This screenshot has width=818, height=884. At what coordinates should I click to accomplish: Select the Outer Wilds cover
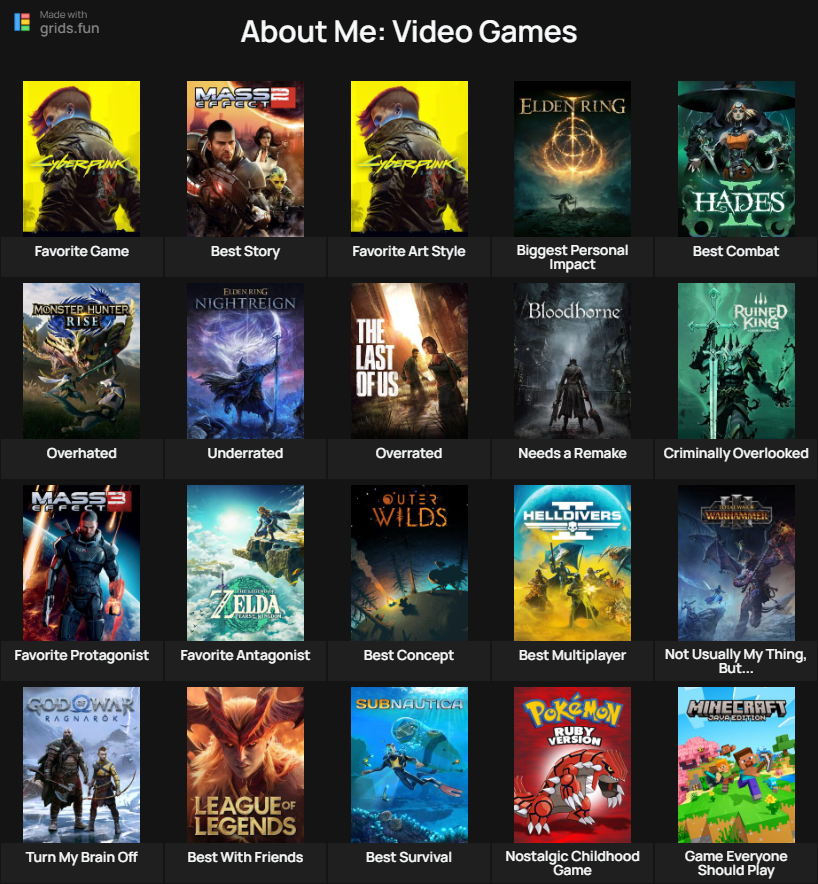(x=409, y=563)
